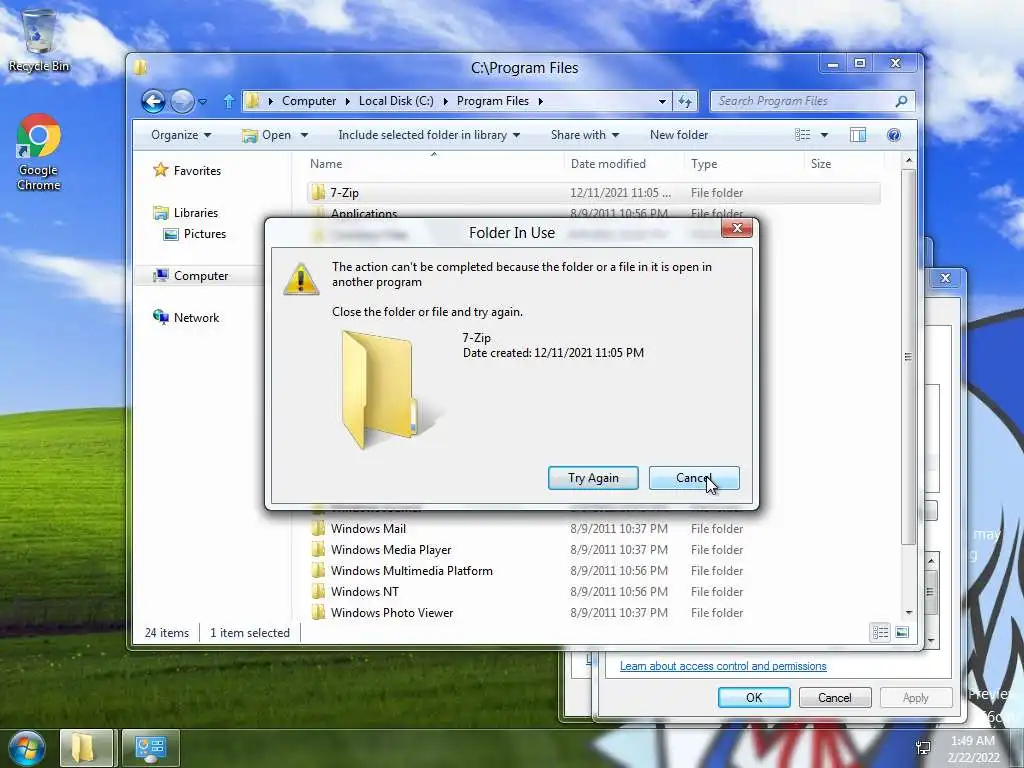Select Network in the navigation pane
1024x768 pixels.
(186, 317)
